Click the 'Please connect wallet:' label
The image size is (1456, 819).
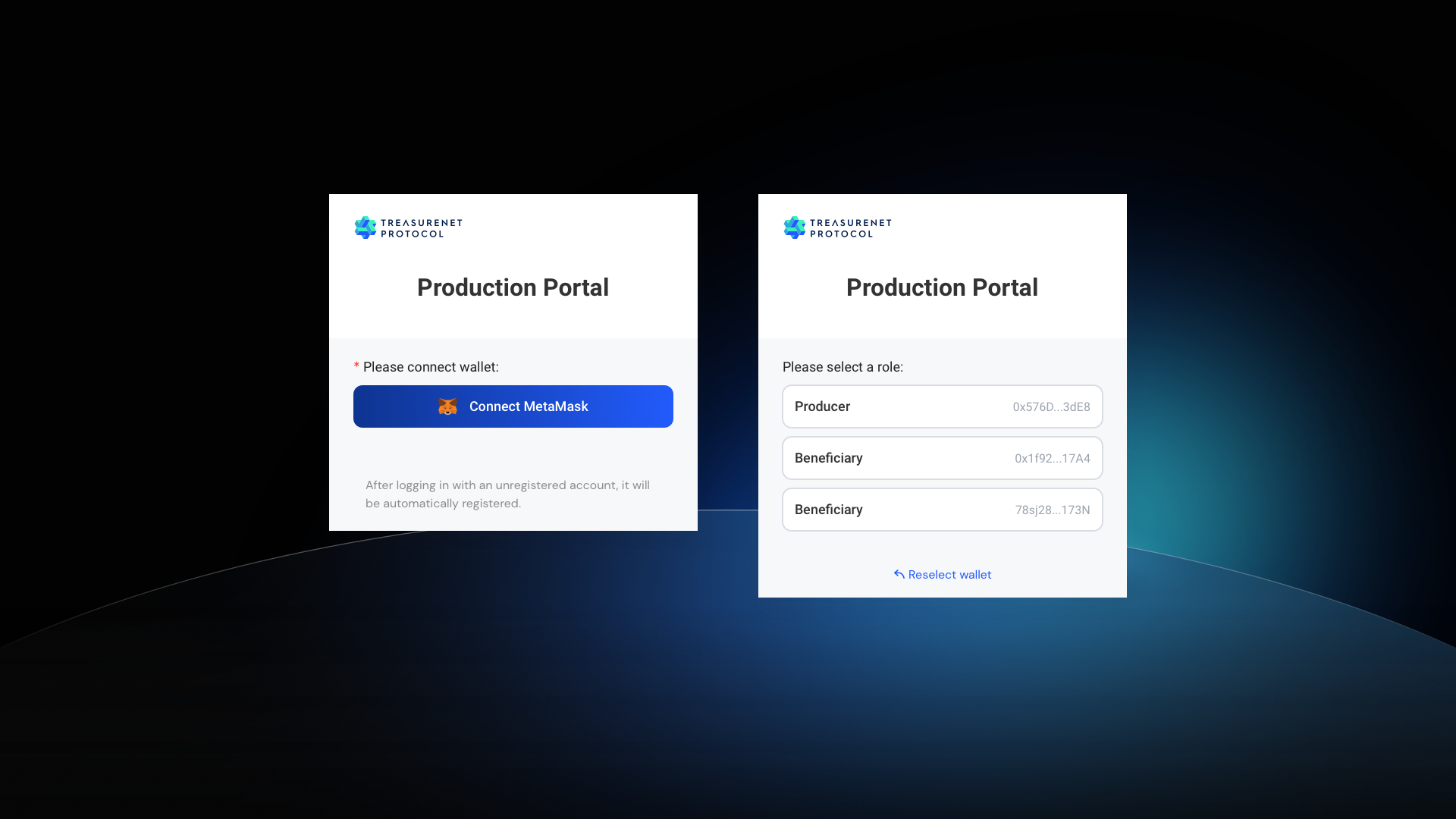tap(431, 367)
